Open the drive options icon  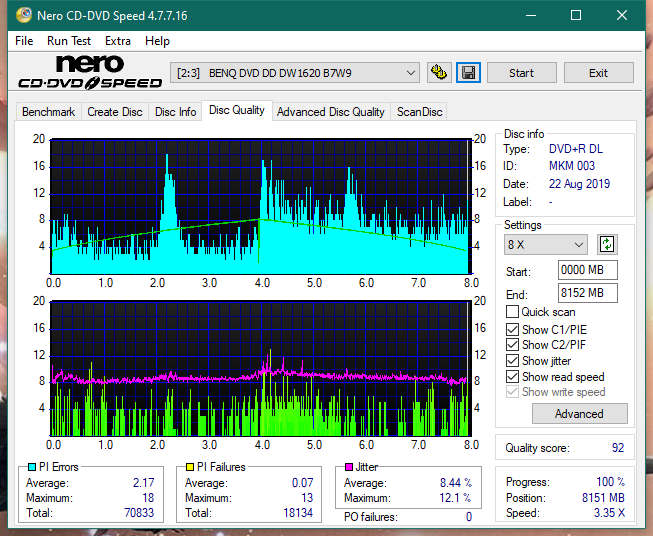pos(439,73)
